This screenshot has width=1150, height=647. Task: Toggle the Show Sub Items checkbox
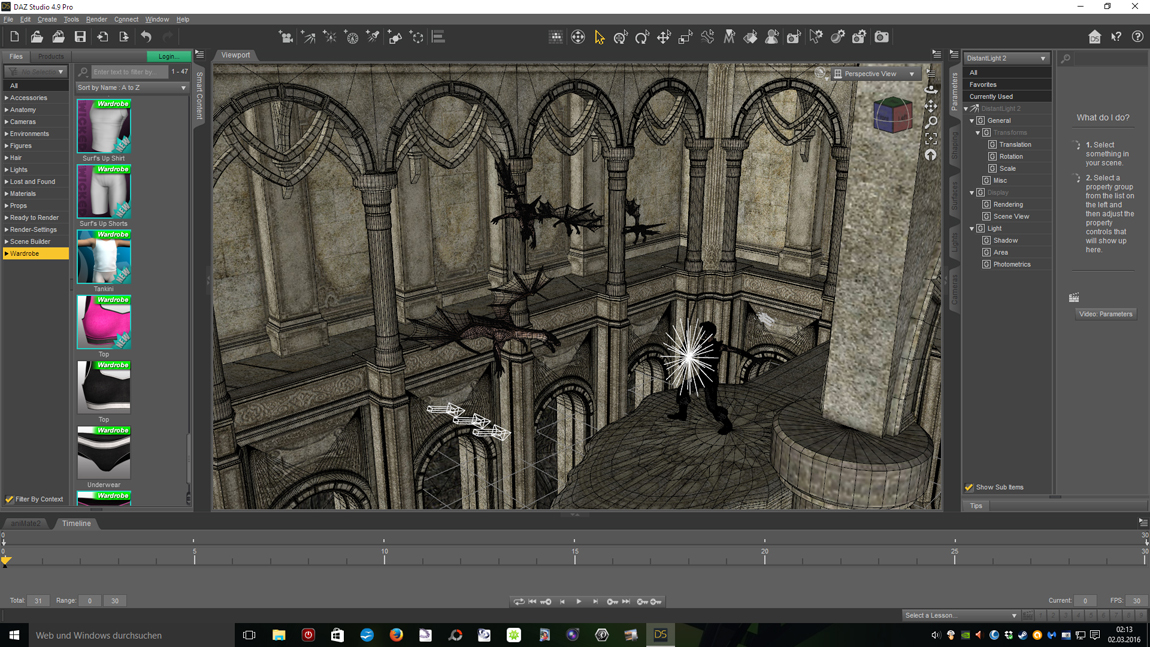click(969, 487)
